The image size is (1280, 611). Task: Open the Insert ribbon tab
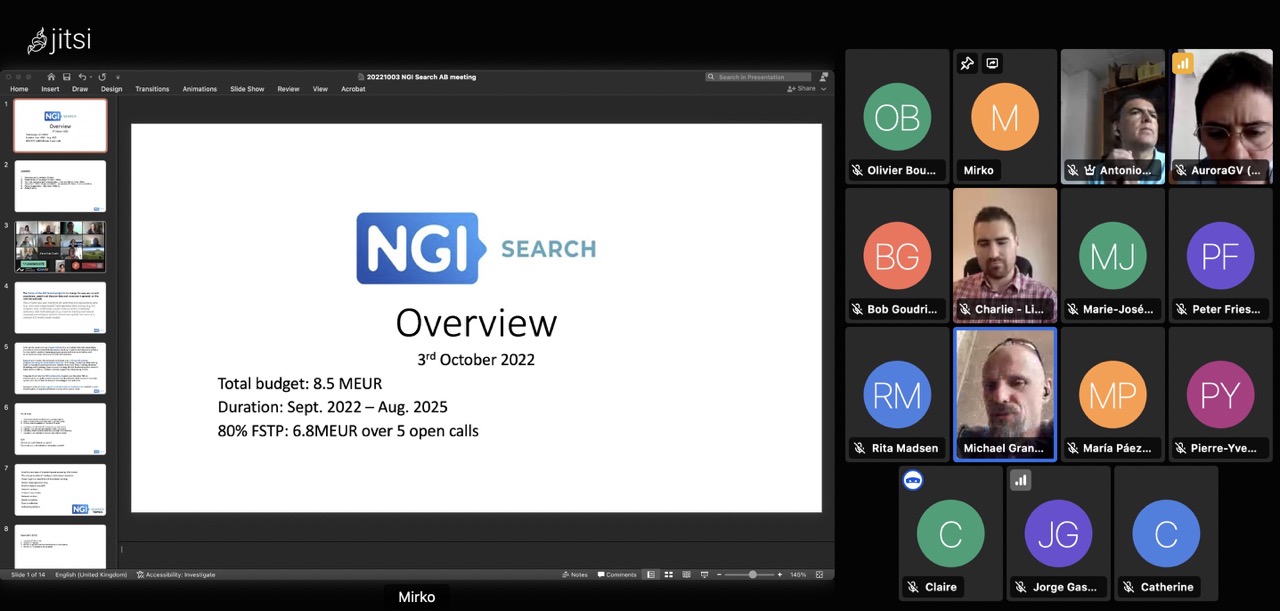click(x=50, y=89)
